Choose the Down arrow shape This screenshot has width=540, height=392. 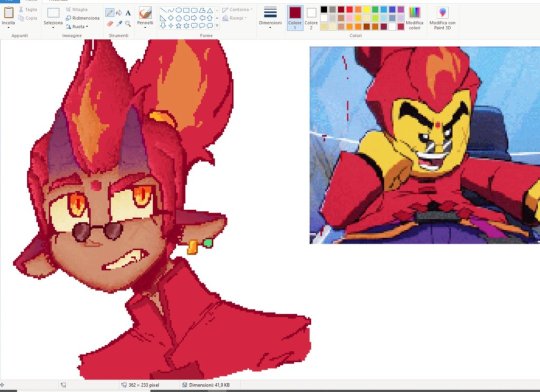[x=163, y=25]
